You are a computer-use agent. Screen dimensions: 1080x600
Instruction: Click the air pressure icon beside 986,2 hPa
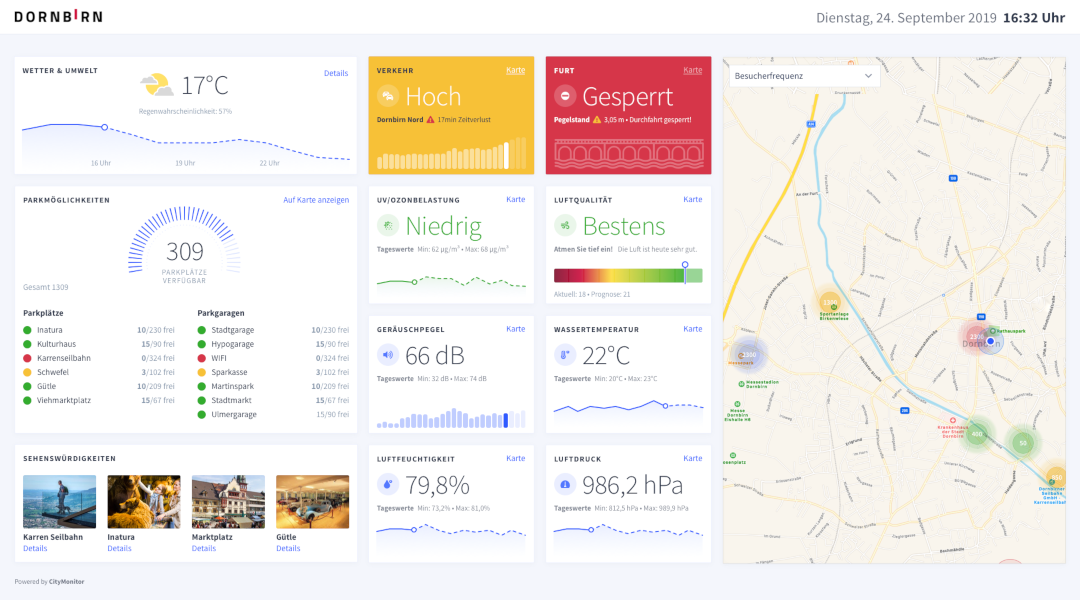(565, 485)
